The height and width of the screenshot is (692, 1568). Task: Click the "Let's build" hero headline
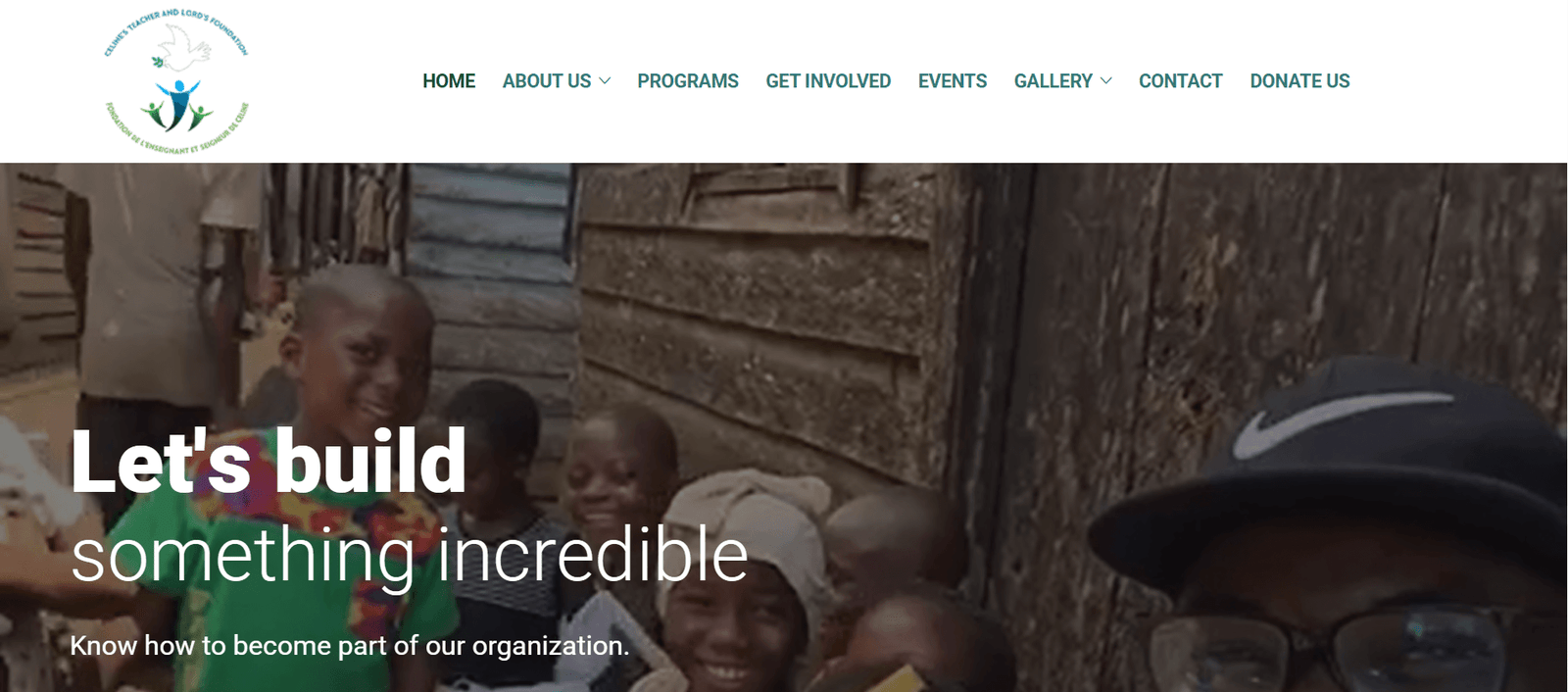pyautogui.click(x=269, y=461)
